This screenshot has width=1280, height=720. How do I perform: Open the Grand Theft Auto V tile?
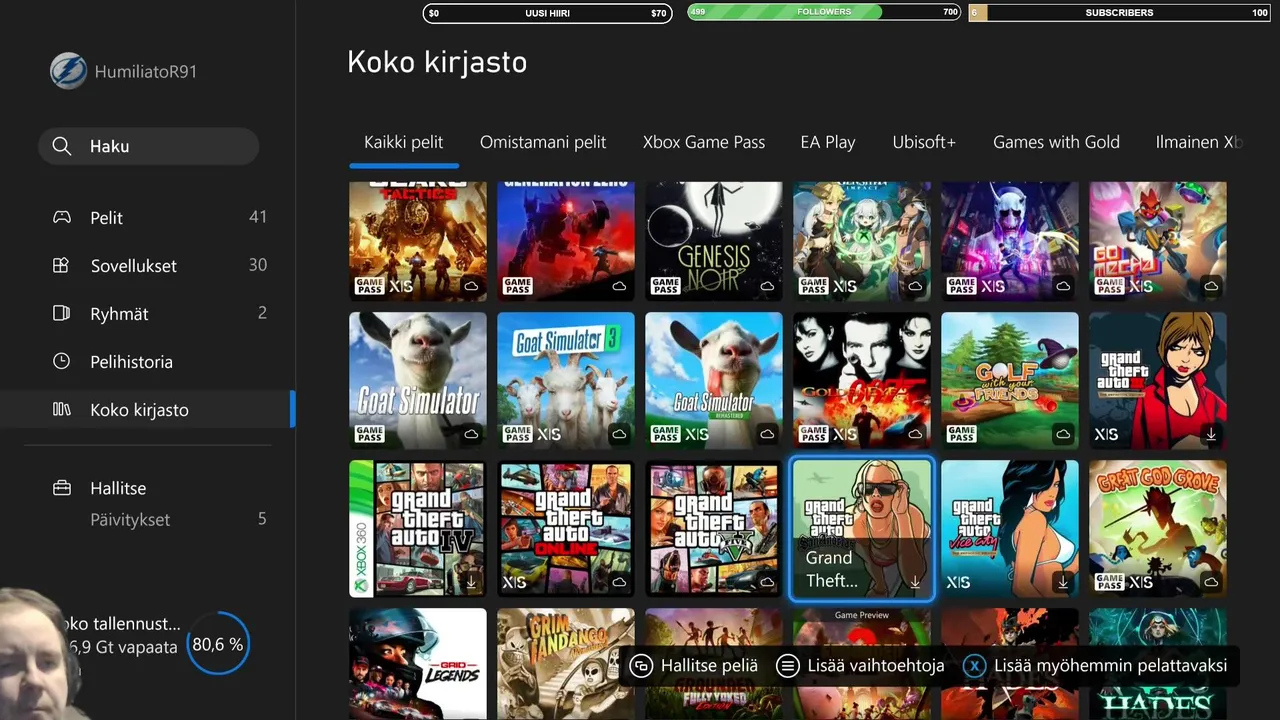714,529
